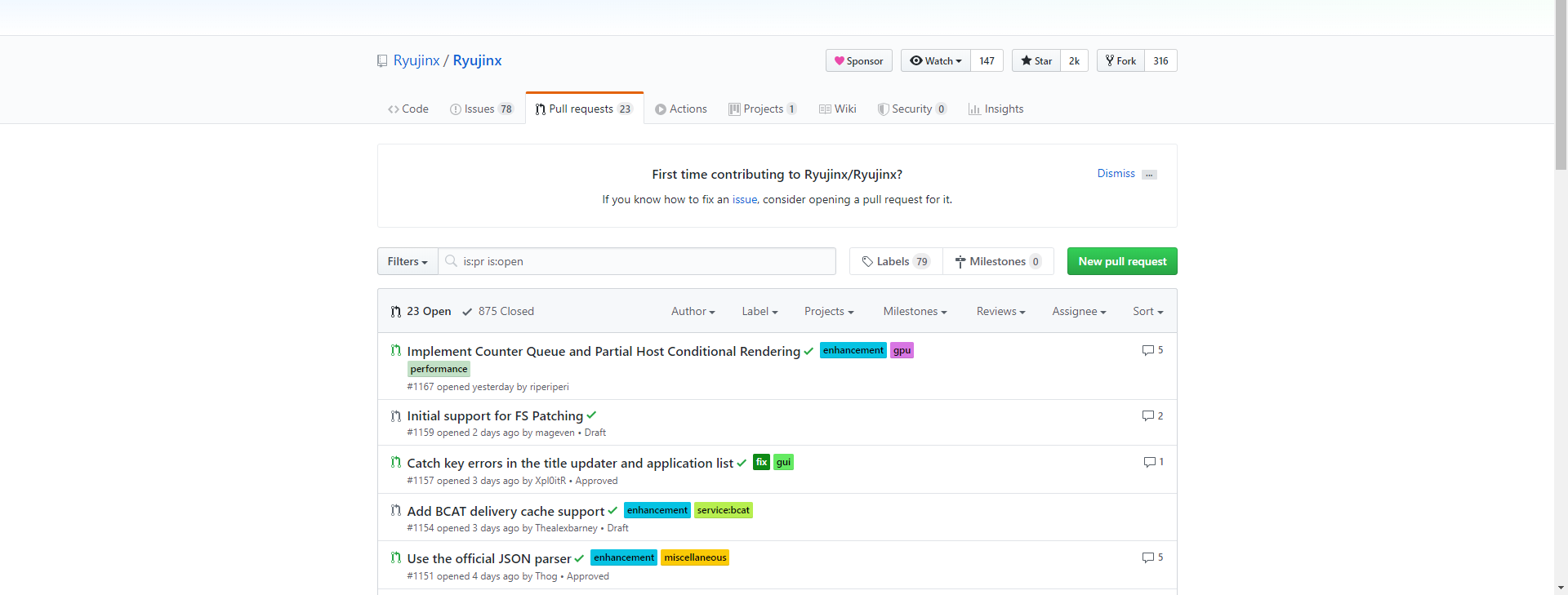Click the Sponsor heart button
1568x595 pixels.
click(x=859, y=61)
